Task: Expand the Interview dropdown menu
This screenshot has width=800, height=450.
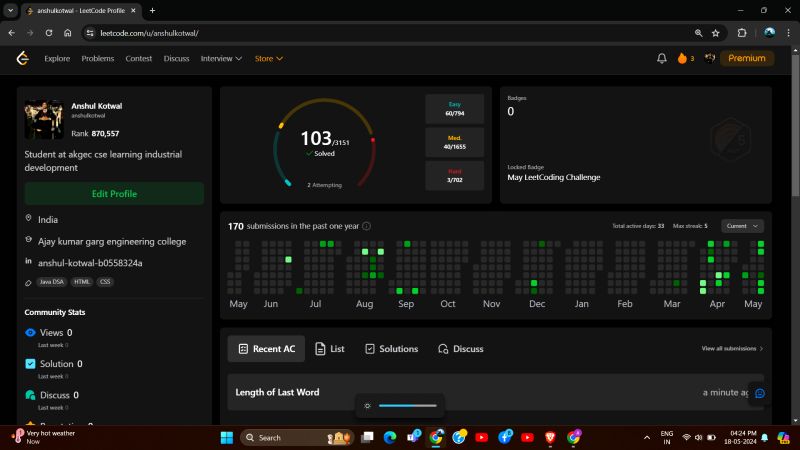Action: [x=221, y=59]
